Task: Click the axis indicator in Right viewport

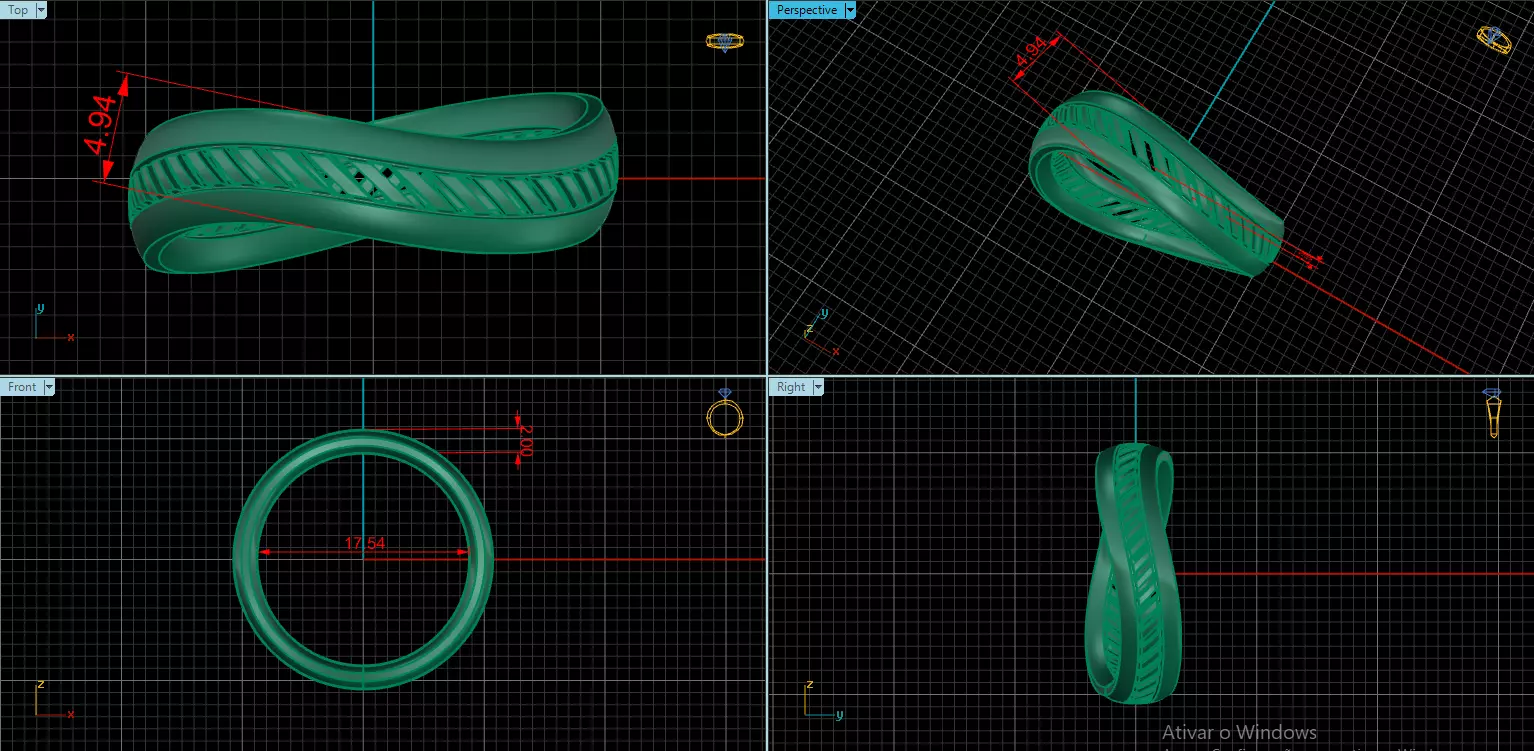Action: (x=822, y=699)
